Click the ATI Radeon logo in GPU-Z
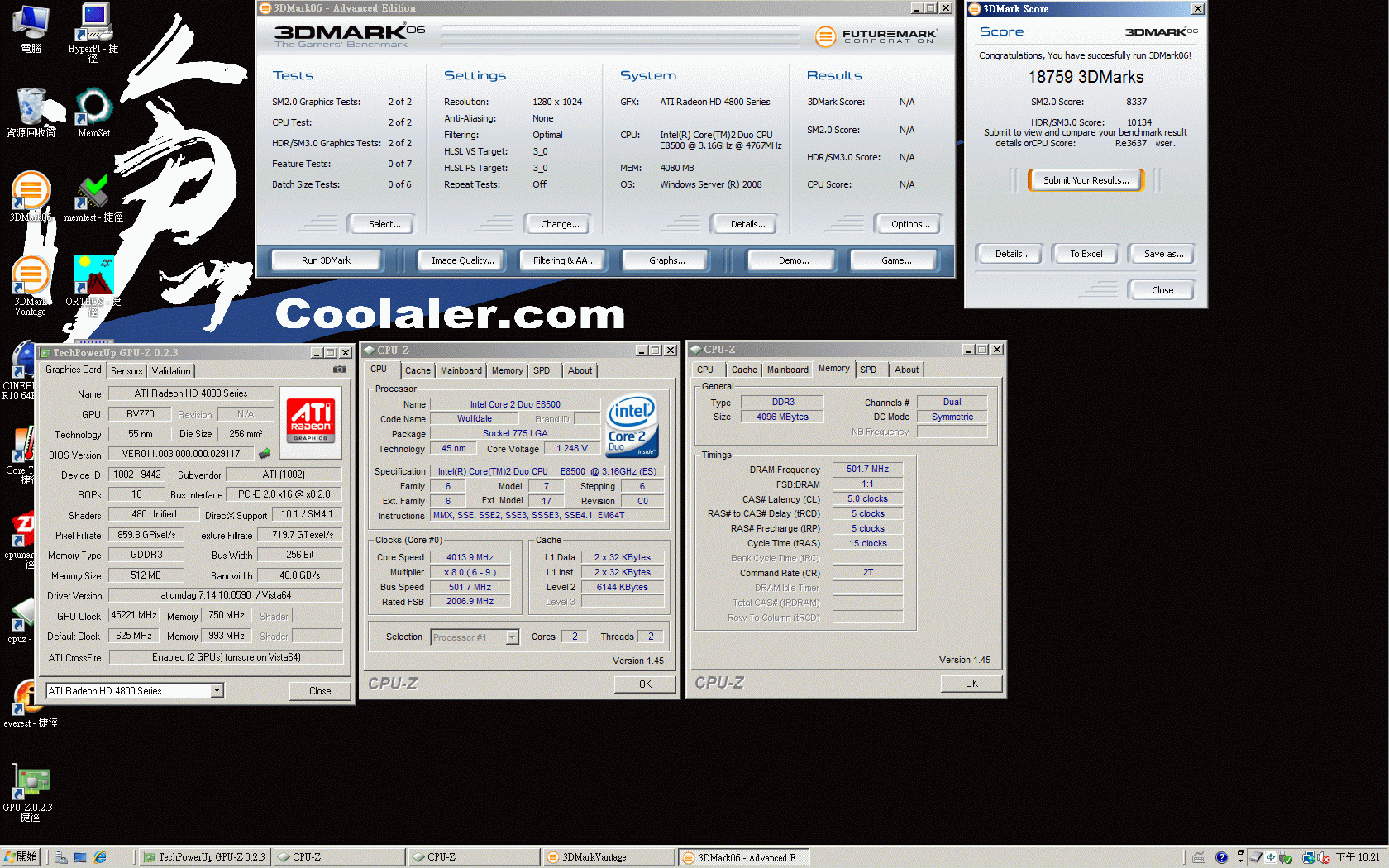 (311, 420)
